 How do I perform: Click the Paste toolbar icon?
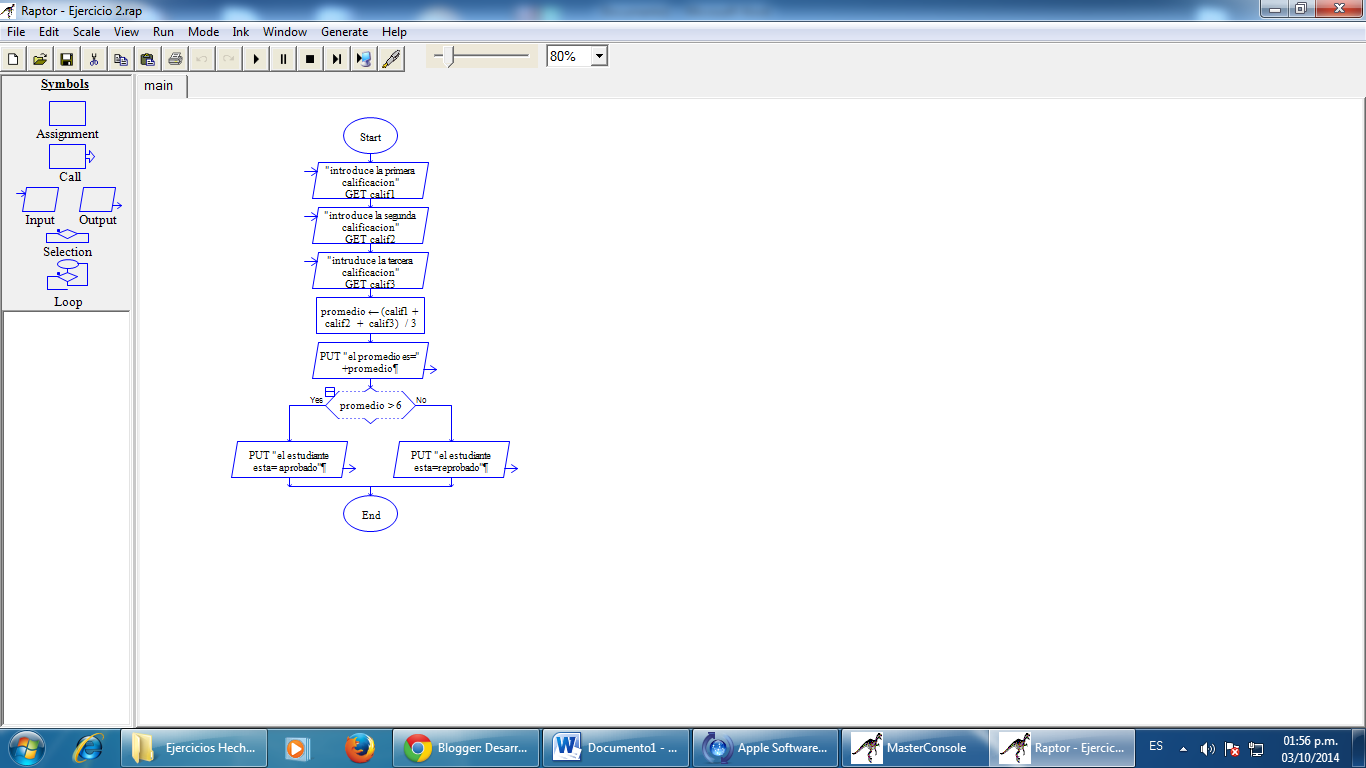point(147,58)
